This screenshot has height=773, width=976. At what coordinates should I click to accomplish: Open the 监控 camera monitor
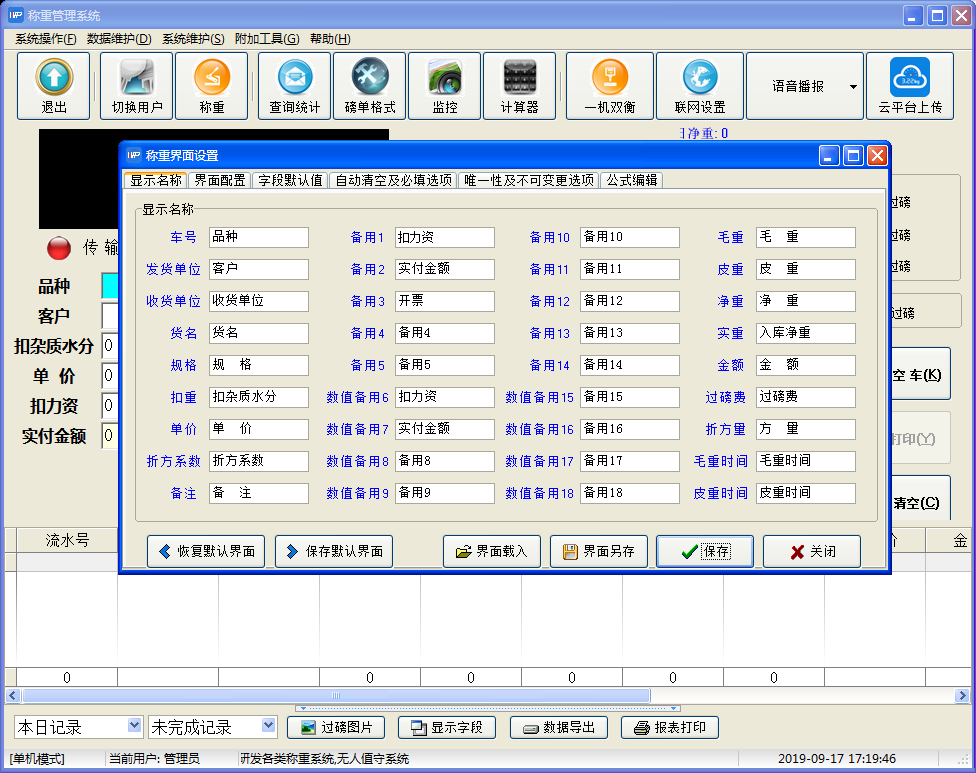coord(444,86)
